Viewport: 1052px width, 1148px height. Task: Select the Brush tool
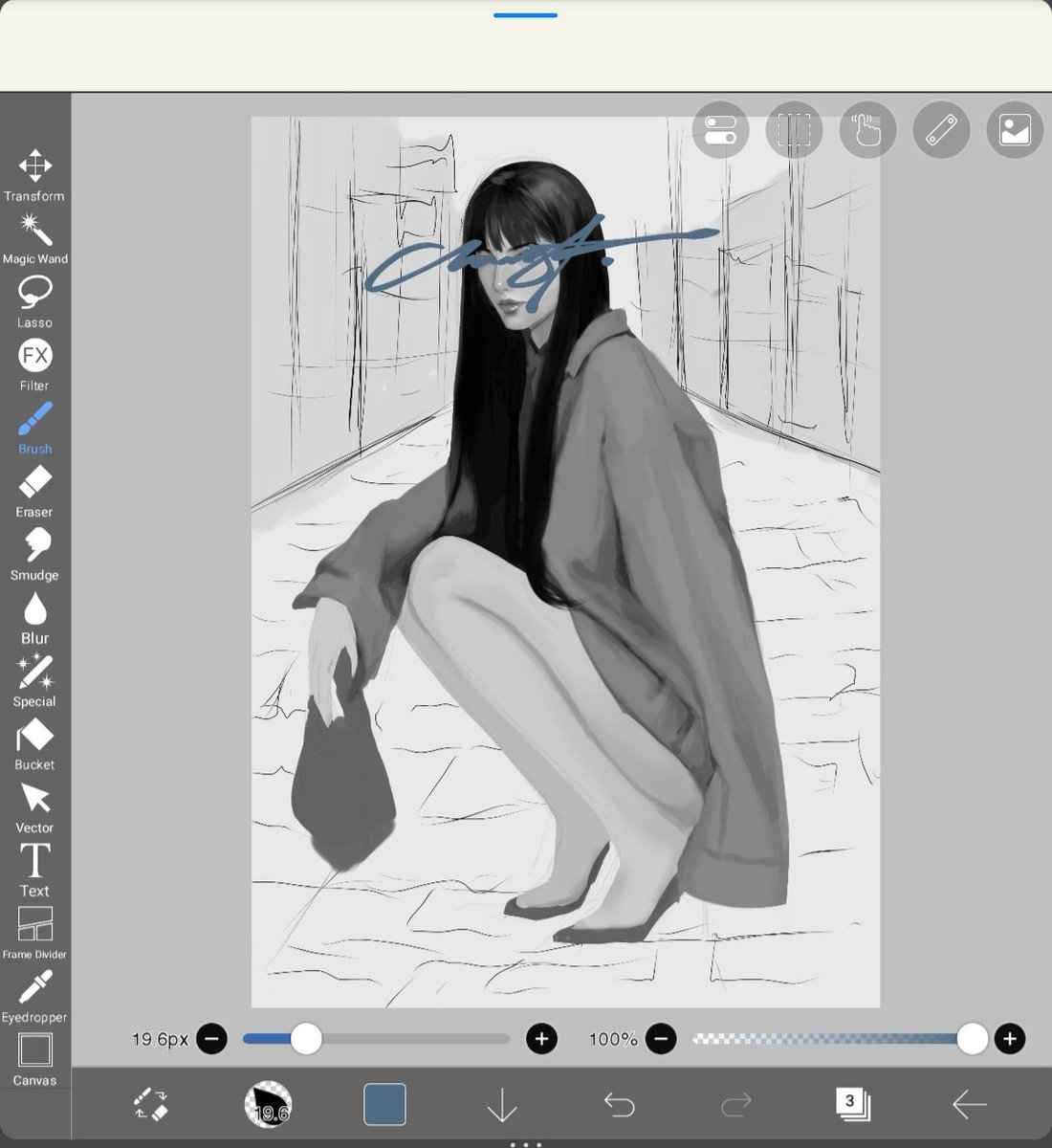pyautogui.click(x=34, y=428)
